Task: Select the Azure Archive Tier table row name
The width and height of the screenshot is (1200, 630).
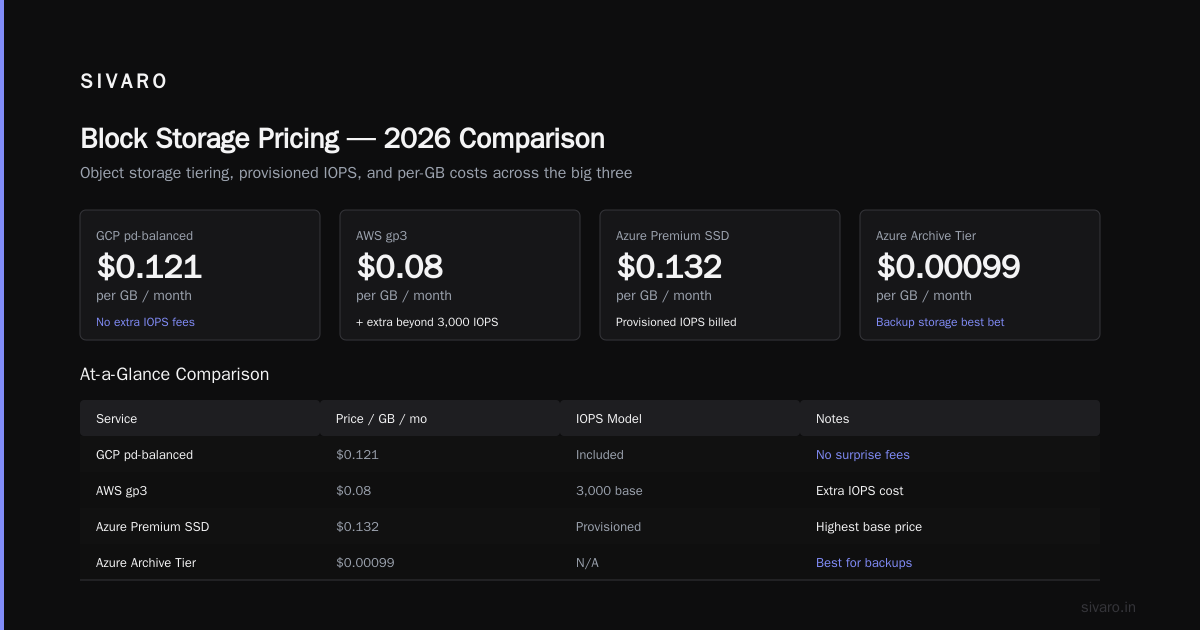Action: coord(146,562)
